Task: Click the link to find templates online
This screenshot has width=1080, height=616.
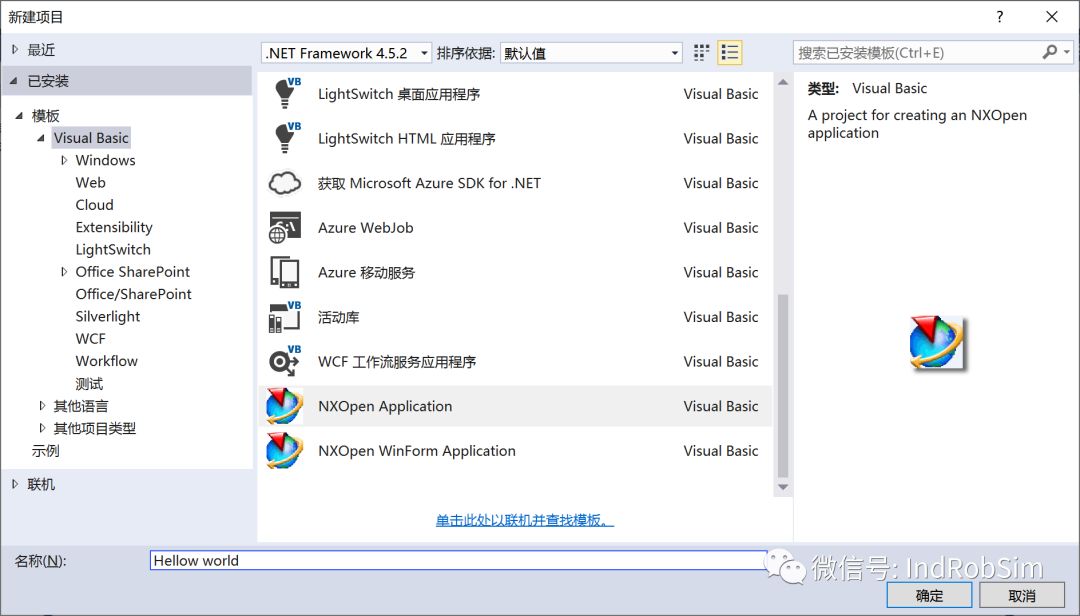Action: coord(524,520)
